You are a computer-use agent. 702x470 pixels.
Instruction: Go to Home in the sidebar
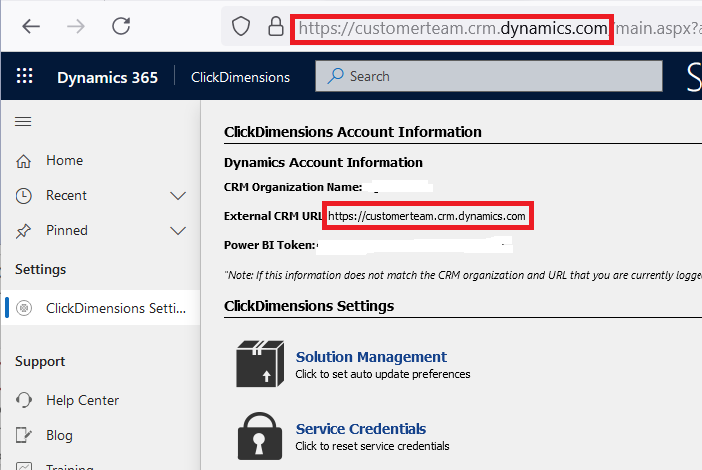[x=101, y=160]
